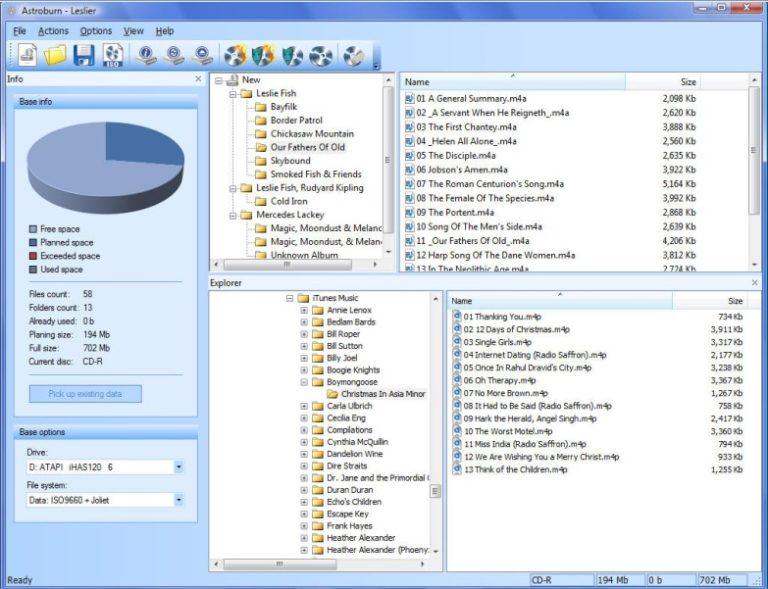Open the Drive dropdown showing ATAPI iHAS120

(178, 467)
